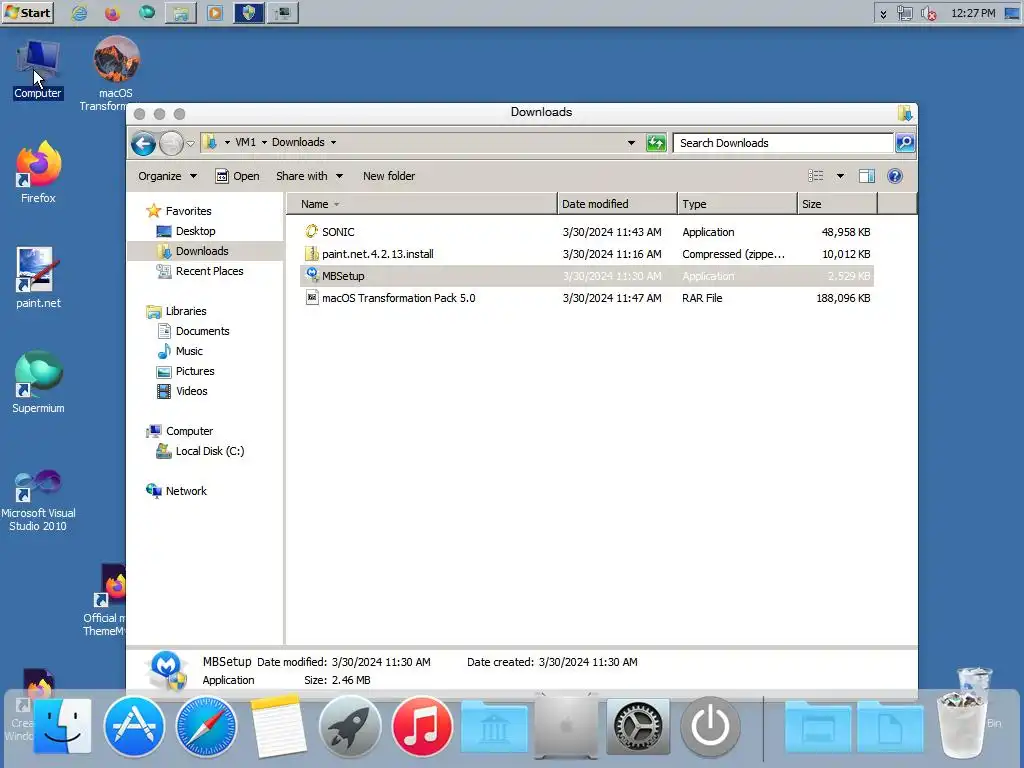Select paint.net.4.2.13.install file

586,254
